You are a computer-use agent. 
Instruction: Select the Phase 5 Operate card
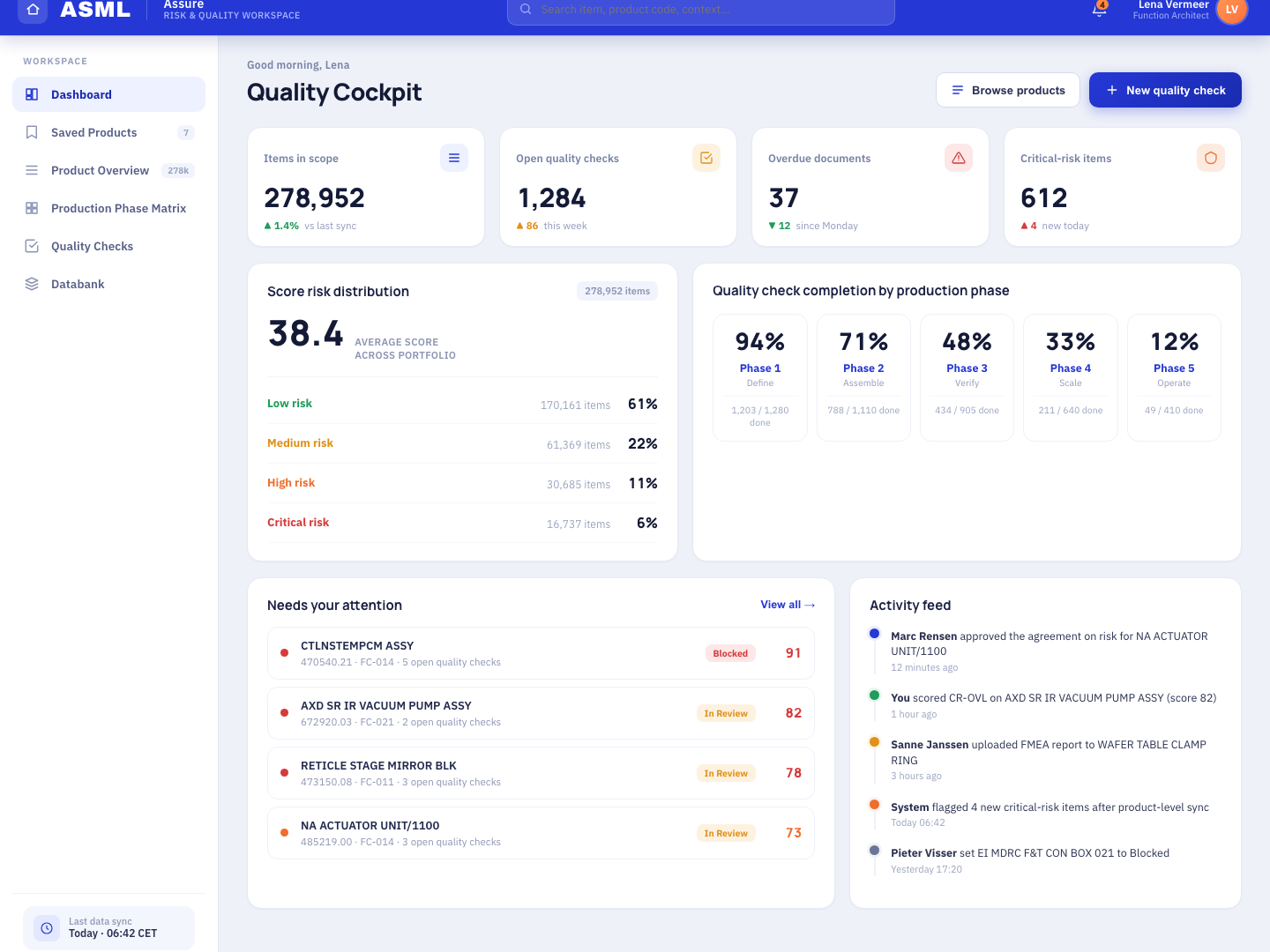[1174, 377]
